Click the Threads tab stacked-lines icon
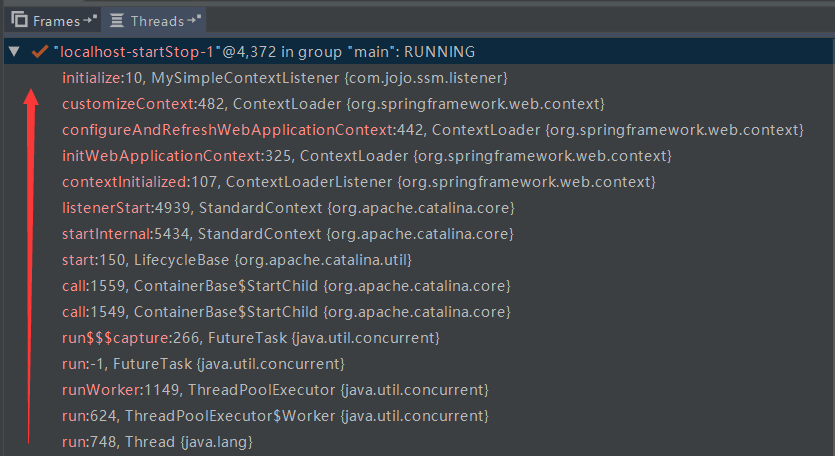Screen dimensions: 835x456 coord(116,20)
